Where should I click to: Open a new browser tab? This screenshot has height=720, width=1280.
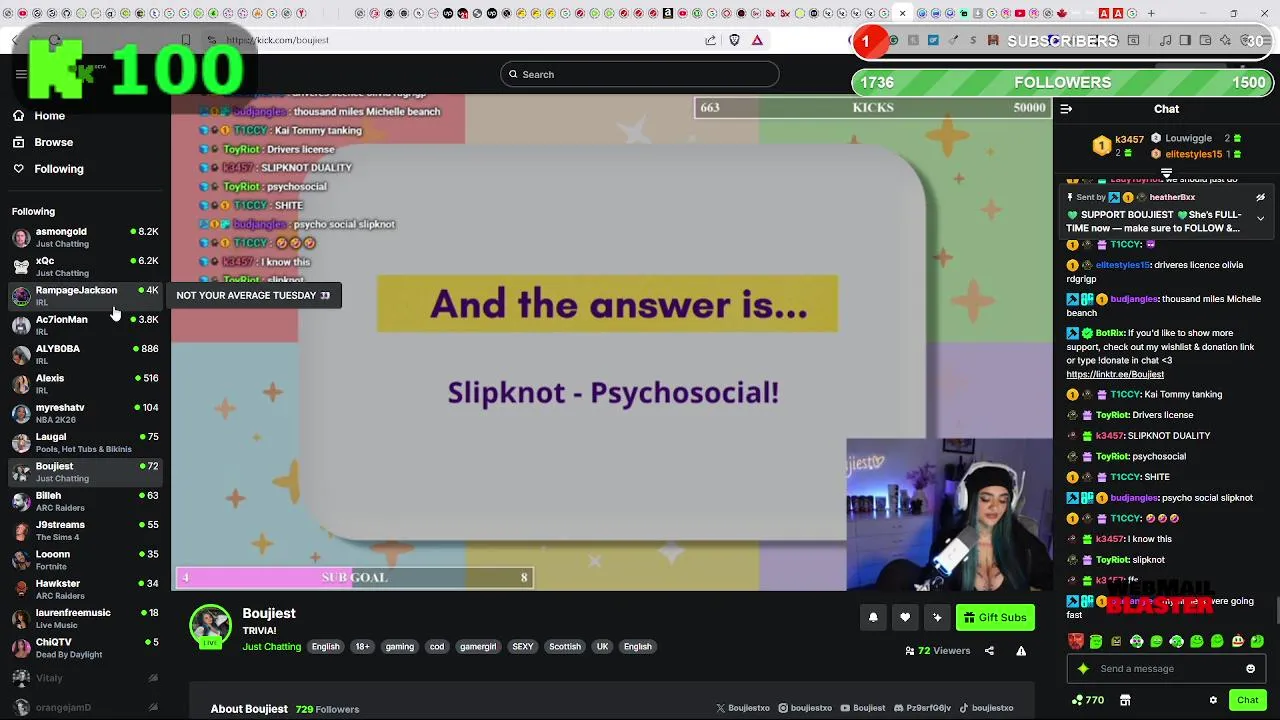(x=1151, y=13)
